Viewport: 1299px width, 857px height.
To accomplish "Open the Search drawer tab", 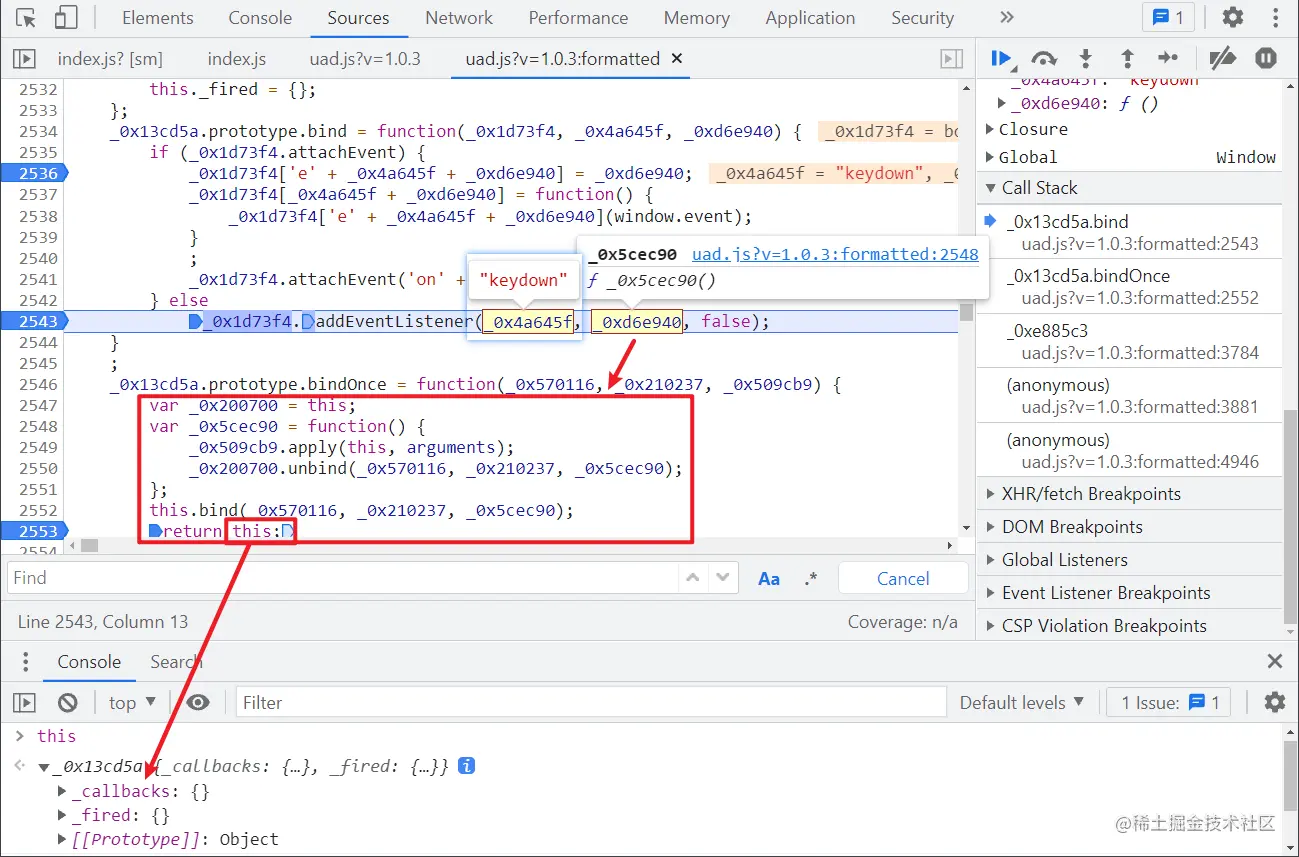I will point(176,662).
